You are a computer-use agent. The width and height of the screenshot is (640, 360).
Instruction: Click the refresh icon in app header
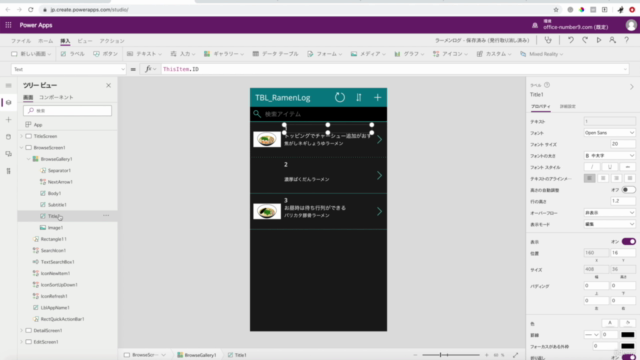340,98
